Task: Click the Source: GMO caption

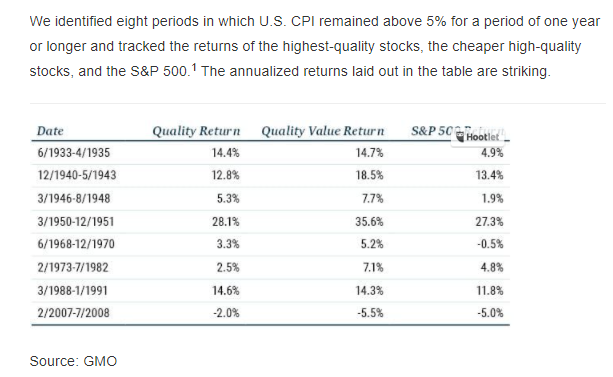Action: click(73, 361)
